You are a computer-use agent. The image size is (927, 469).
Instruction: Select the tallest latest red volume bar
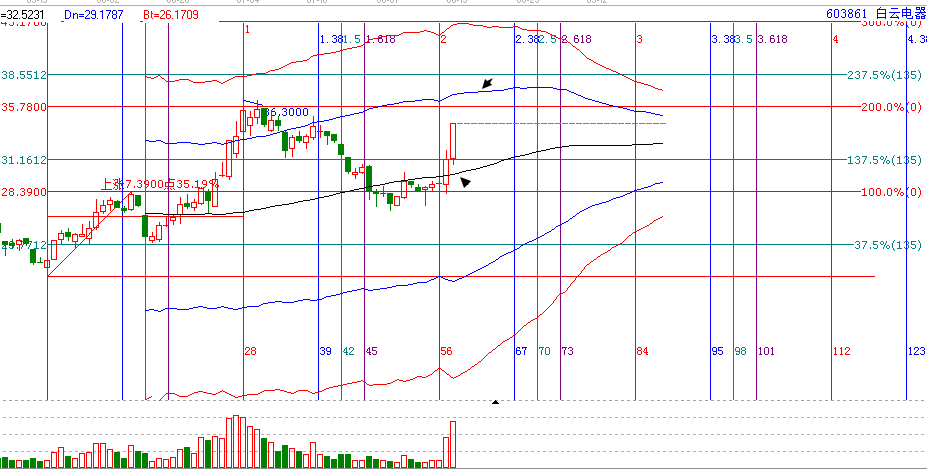coord(453,444)
